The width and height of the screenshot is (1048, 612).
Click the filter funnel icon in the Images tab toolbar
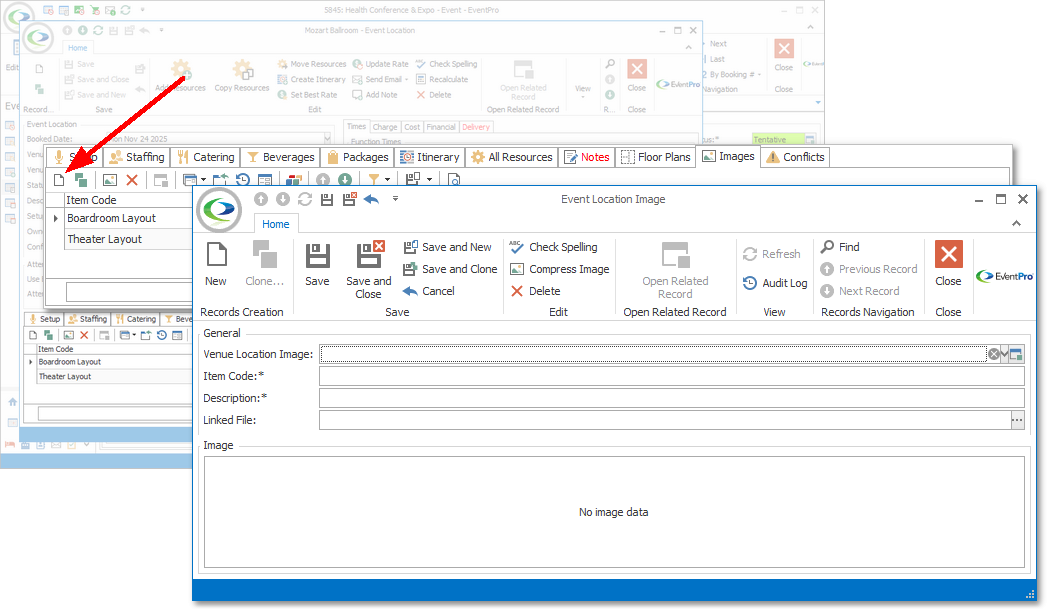(374, 180)
